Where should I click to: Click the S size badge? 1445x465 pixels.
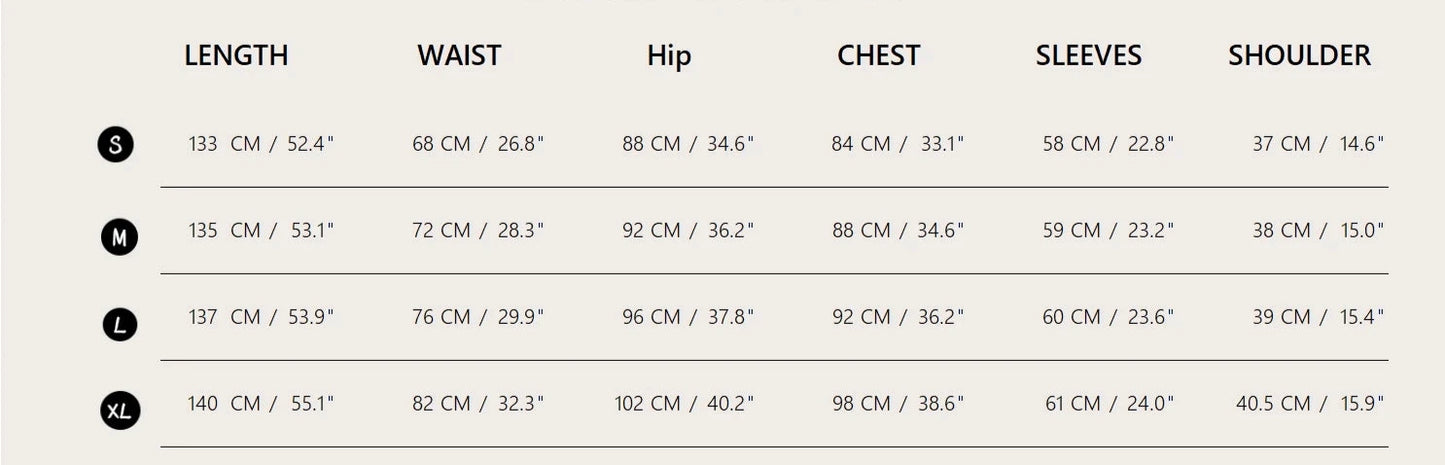[116, 145]
